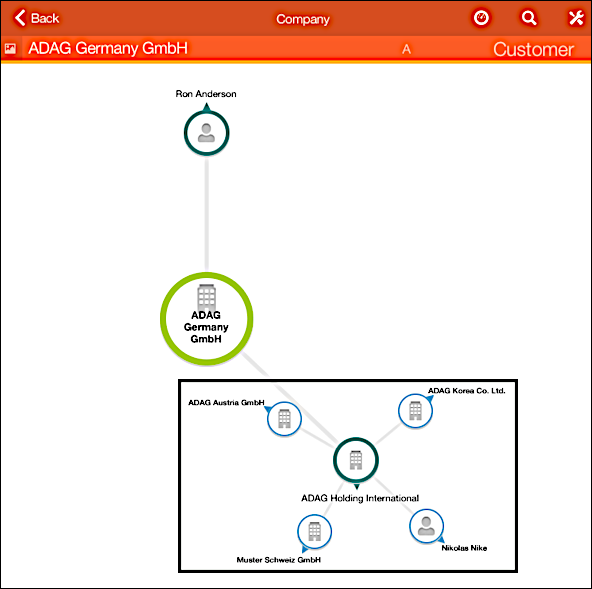Open search with the magnifier icon
This screenshot has height=589, width=592.
click(529, 18)
